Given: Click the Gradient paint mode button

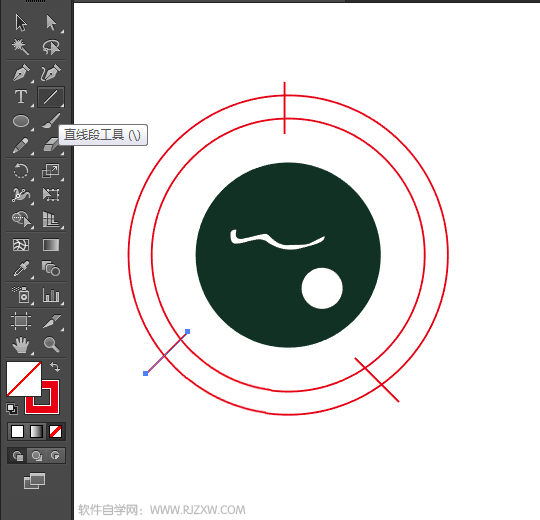Looking at the screenshot, I should click(37, 431).
